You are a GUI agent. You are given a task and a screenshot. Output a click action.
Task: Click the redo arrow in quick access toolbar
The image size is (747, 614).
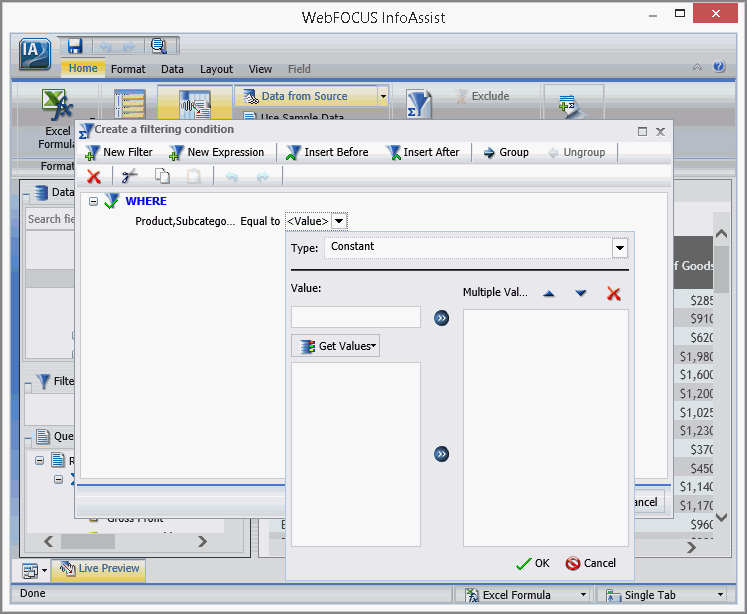point(129,47)
